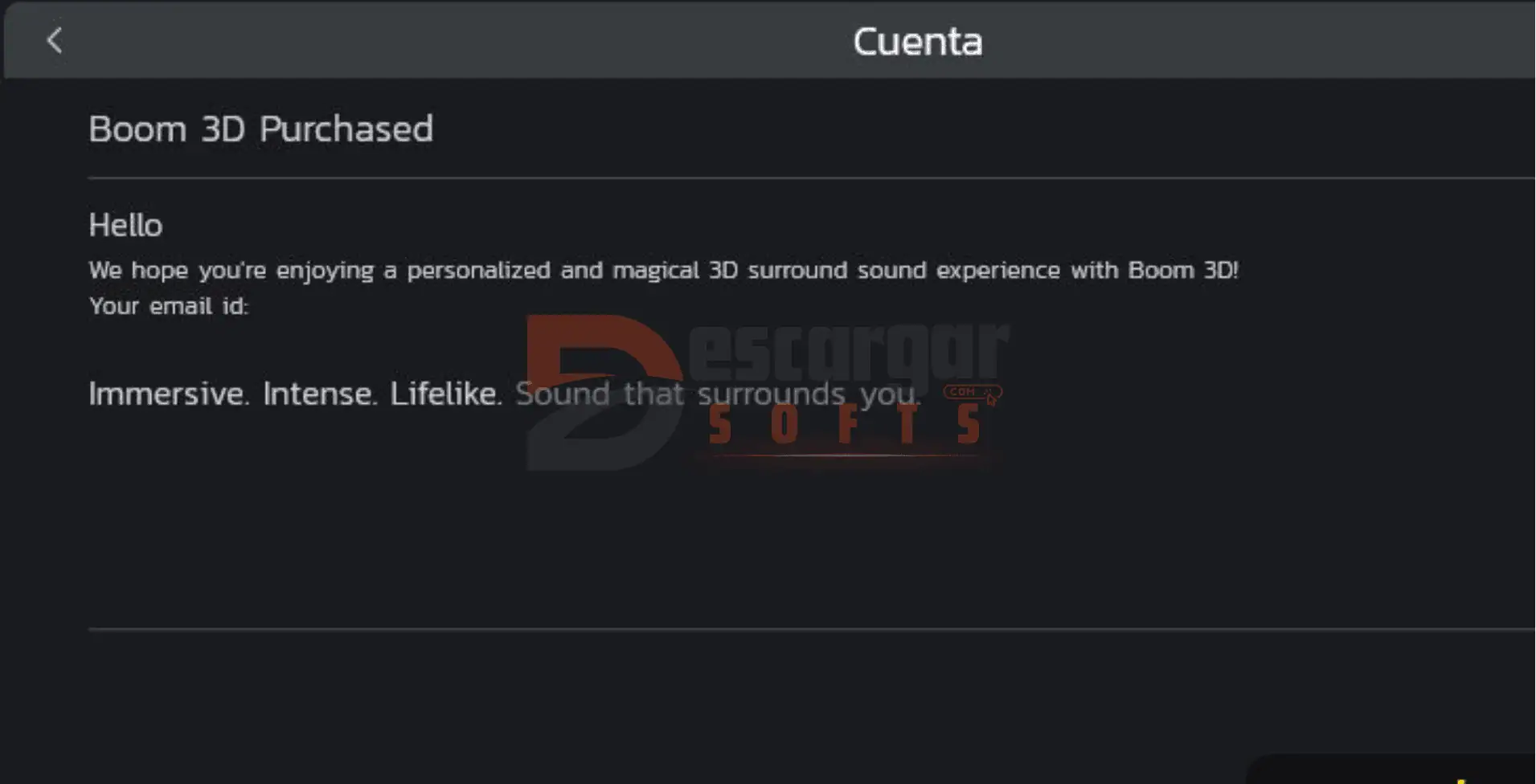Click the glowing underline beneath SOFTS
1536x784 pixels.
click(844, 456)
